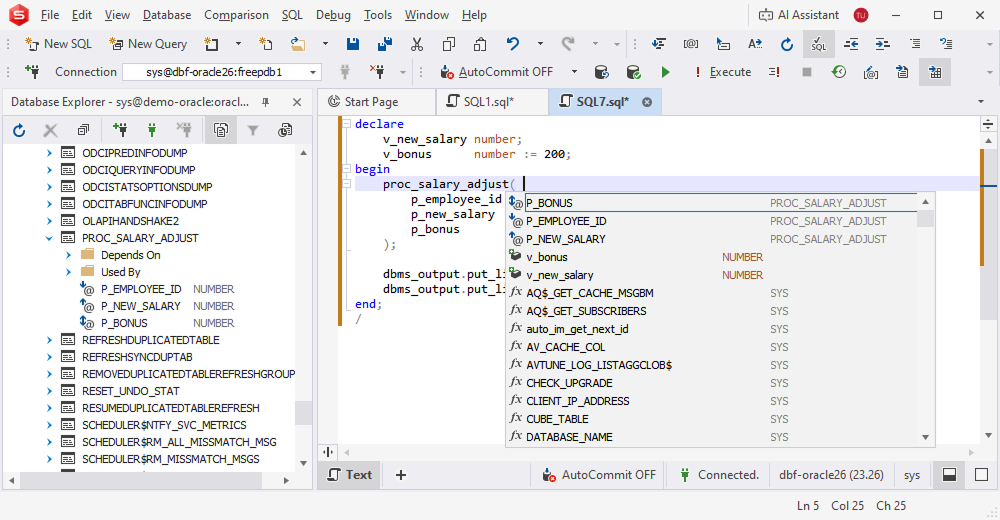Toggle the SQL syntax check button
The height and width of the screenshot is (520, 1000).
819,44
